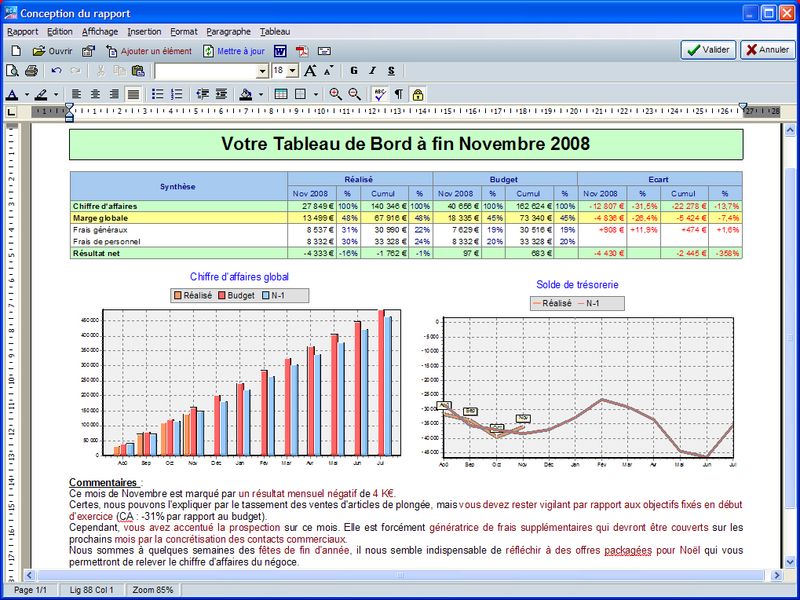
Task: Click the icon between Ouvrir and Ajouter un élément
Action: 88,51
